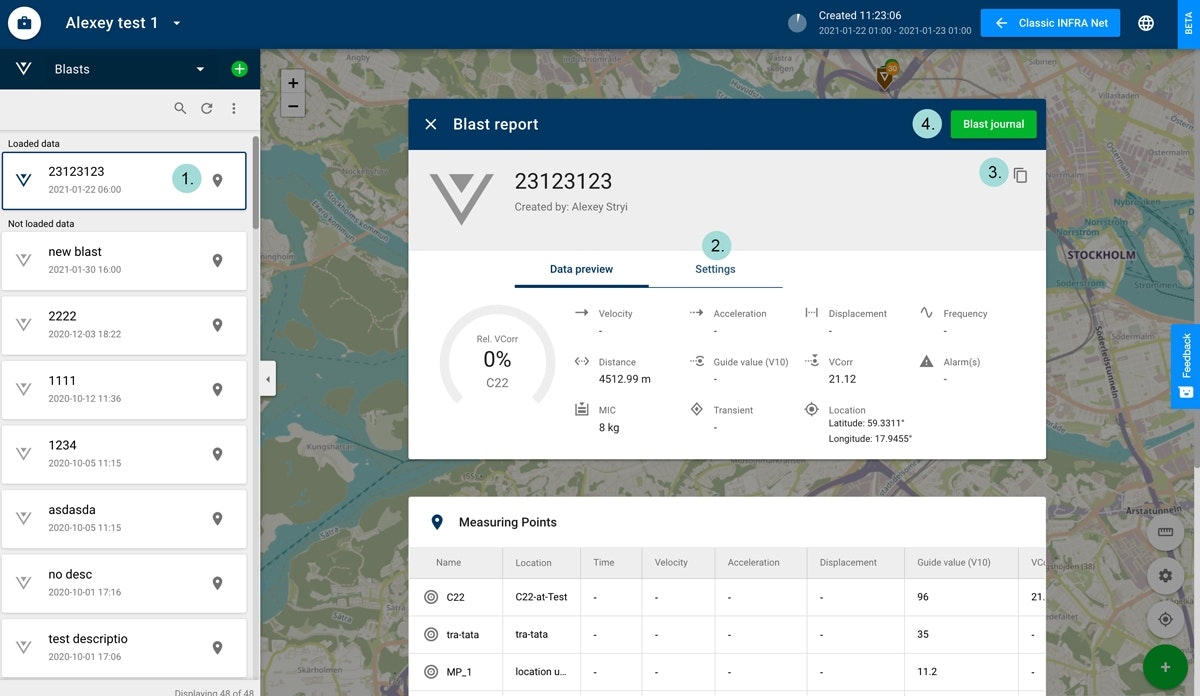Viewport: 1200px width, 696px height.
Task: Close the Blast report panel
Action: [x=431, y=124]
